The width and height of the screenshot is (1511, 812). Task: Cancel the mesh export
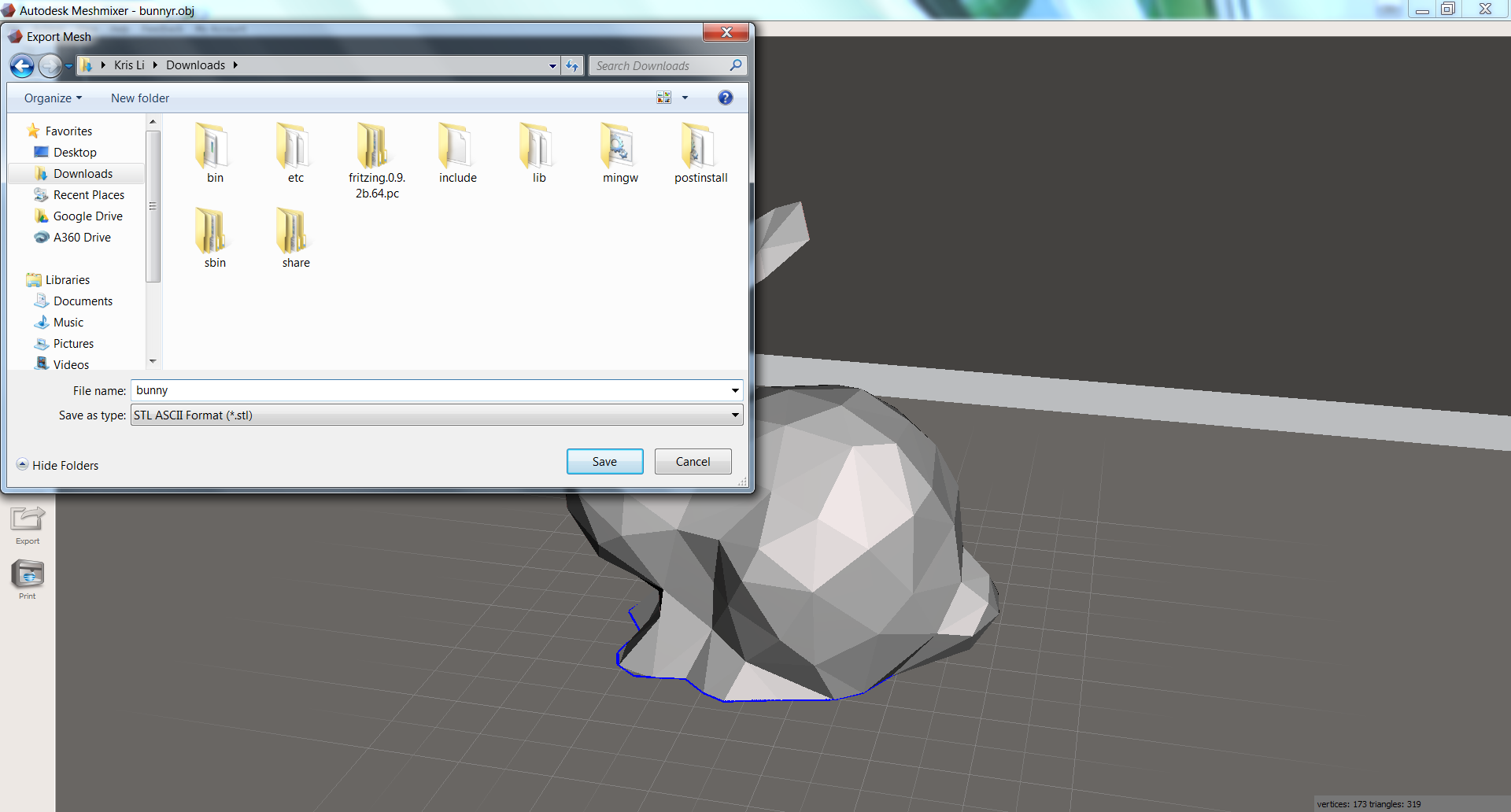(x=692, y=461)
